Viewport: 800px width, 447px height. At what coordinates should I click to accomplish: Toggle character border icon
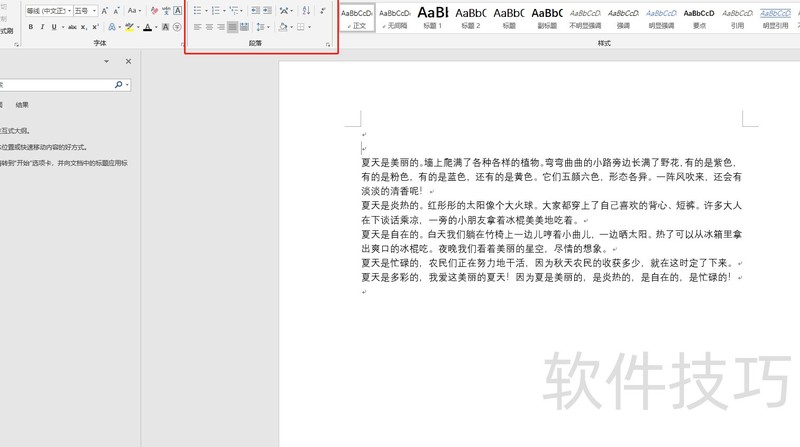click(x=178, y=11)
